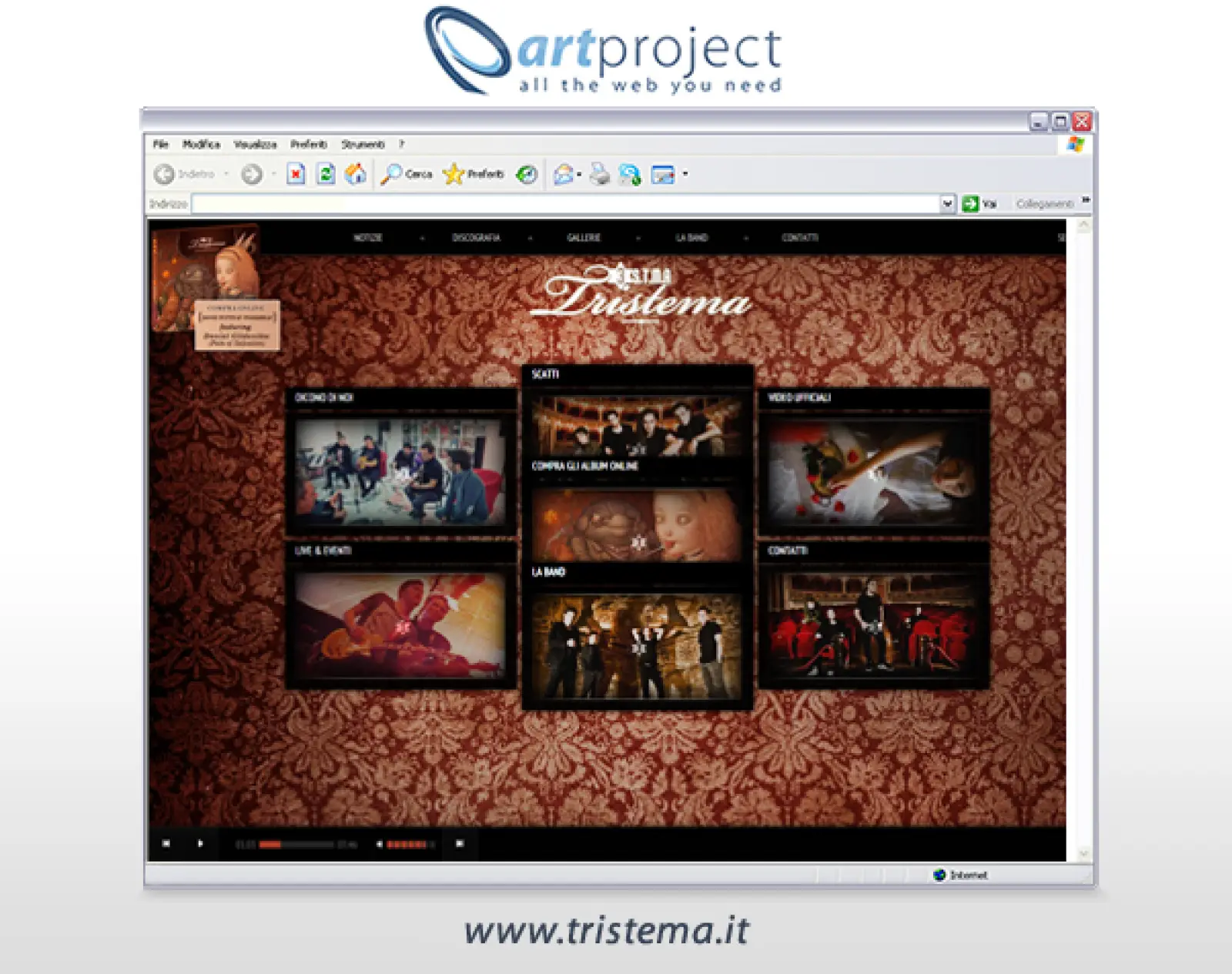1232x974 pixels.
Task: Click the Refresh page toolbar icon
Action: click(x=326, y=174)
